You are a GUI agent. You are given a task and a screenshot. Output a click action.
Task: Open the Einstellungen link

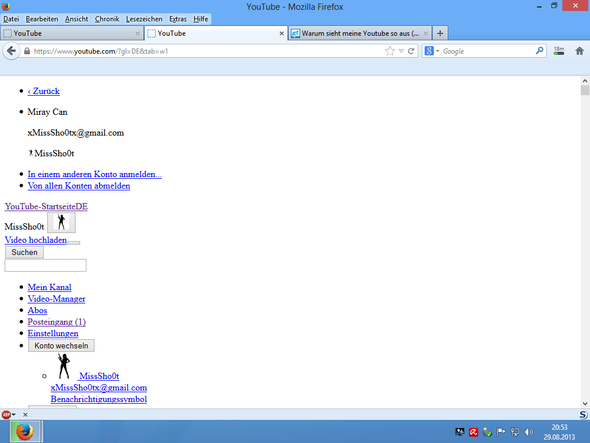(53, 333)
